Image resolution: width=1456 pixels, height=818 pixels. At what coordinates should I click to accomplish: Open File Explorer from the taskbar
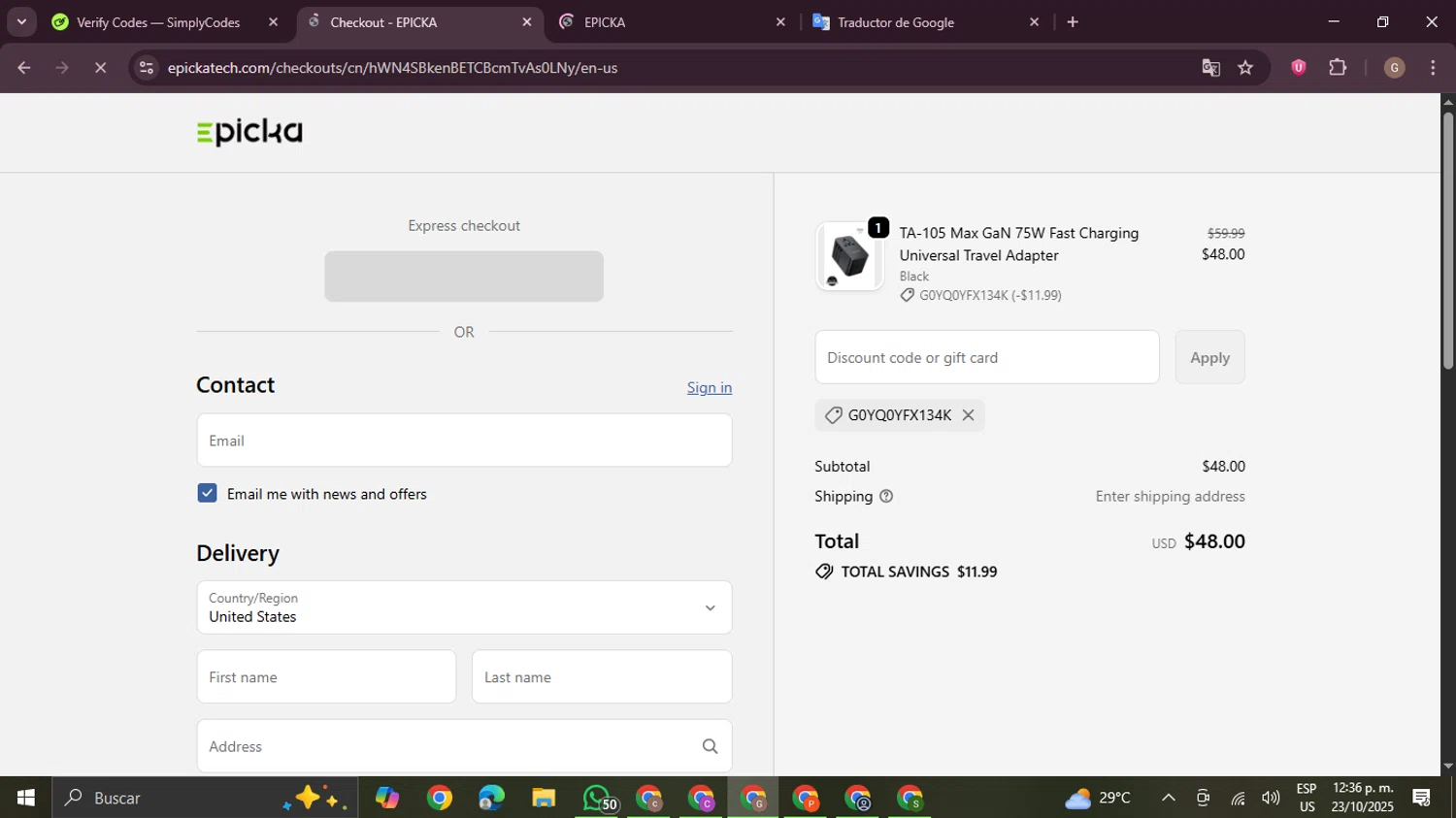click(x=544, y=798)
